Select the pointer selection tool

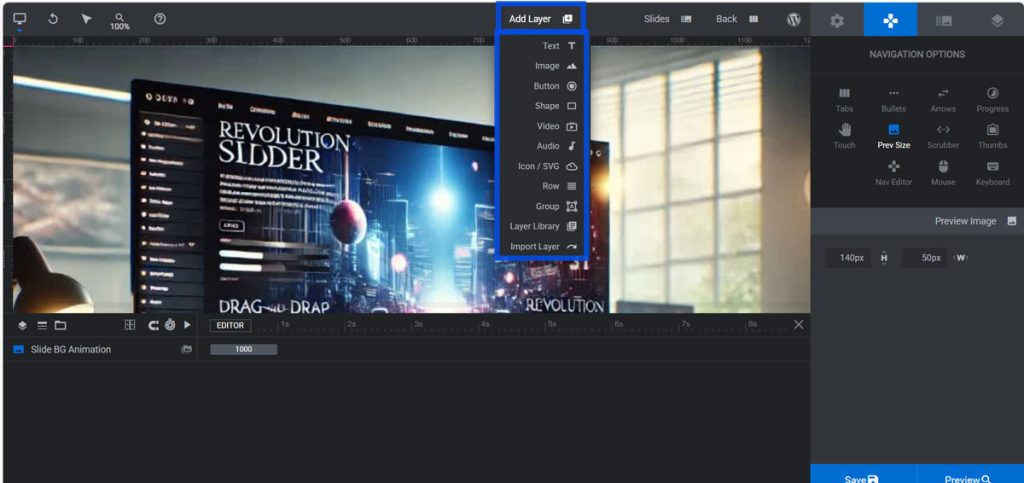86,19
